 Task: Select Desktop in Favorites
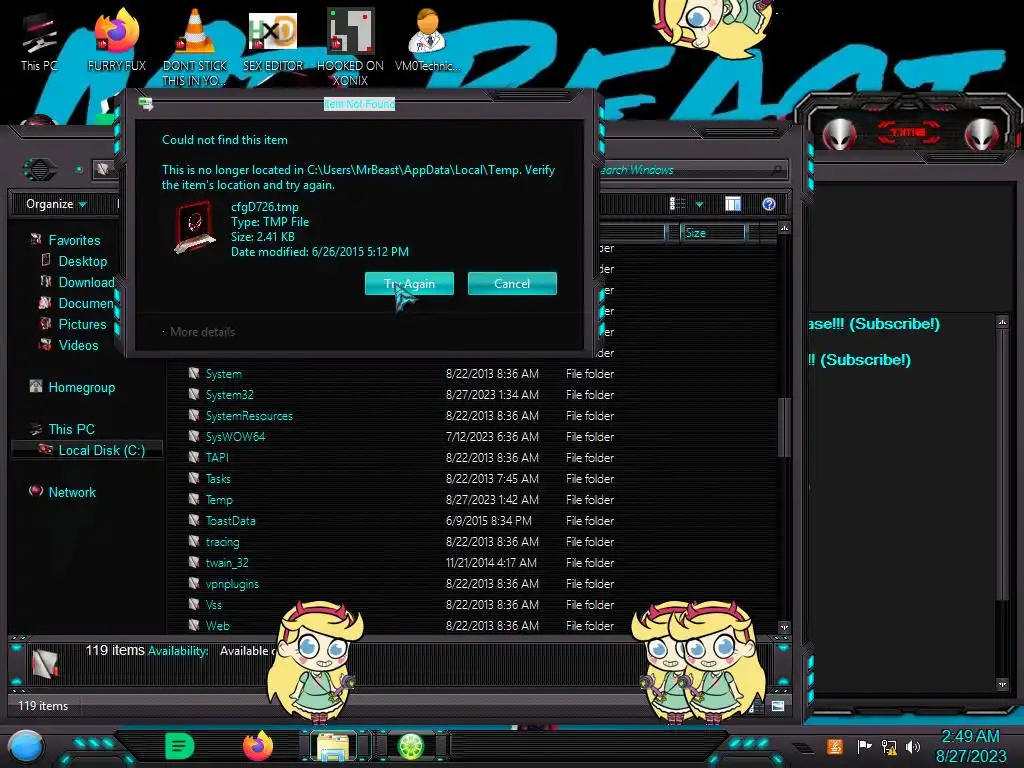[82, 261]
